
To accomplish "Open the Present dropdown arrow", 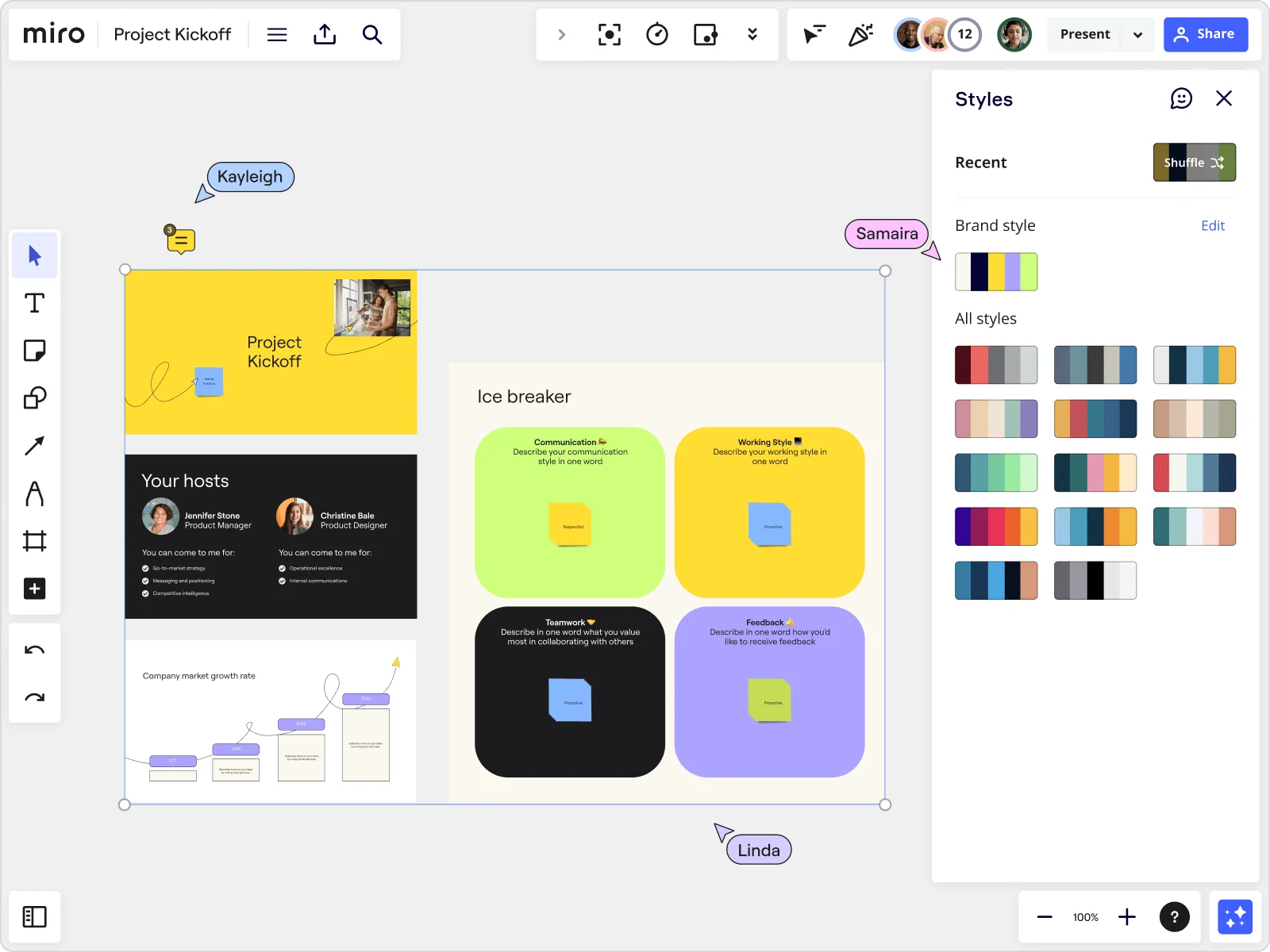I will click(1137, 35).
